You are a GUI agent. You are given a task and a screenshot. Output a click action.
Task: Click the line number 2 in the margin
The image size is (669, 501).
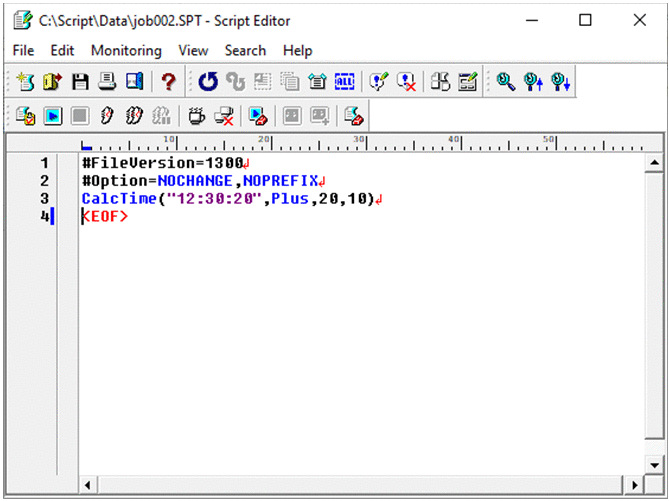[x=44, y=181]
